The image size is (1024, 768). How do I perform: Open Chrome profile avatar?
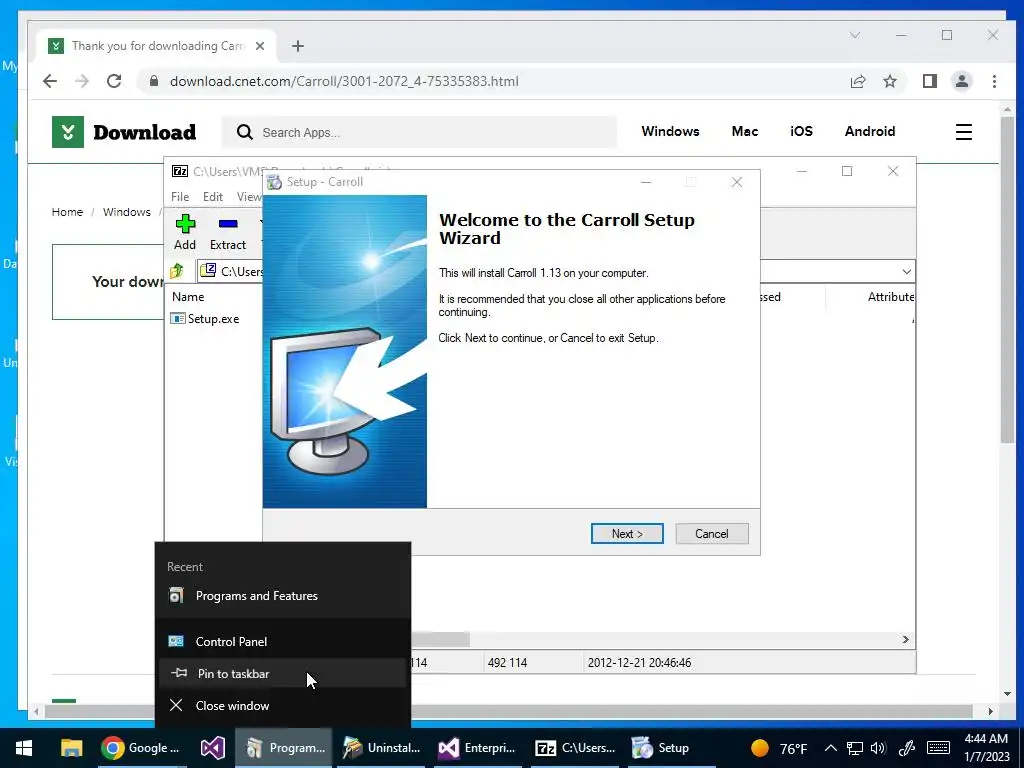click(961, 81)
